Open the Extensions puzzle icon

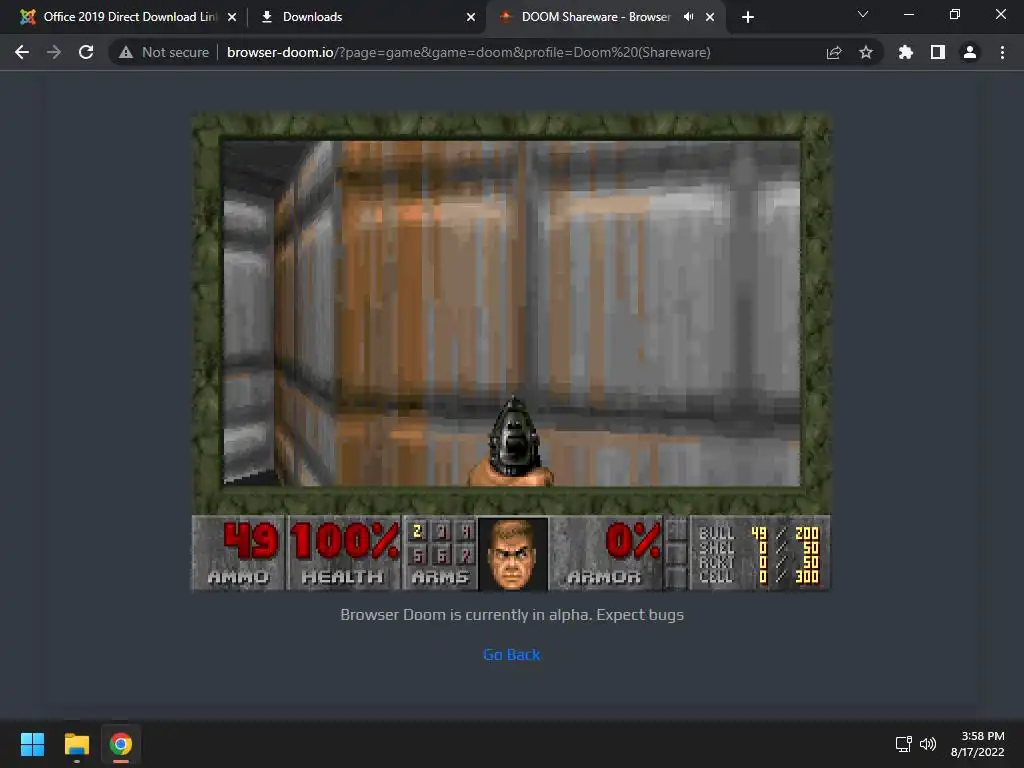coord(905,52)
